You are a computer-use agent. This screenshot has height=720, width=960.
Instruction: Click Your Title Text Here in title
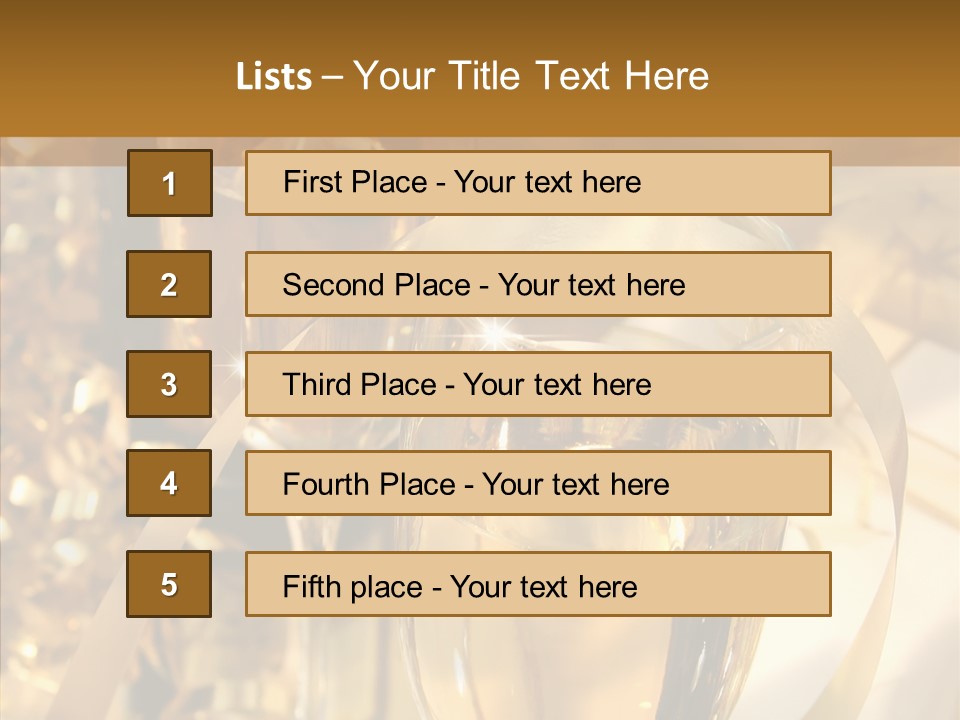pyautogui.click(x=531, y=77)
